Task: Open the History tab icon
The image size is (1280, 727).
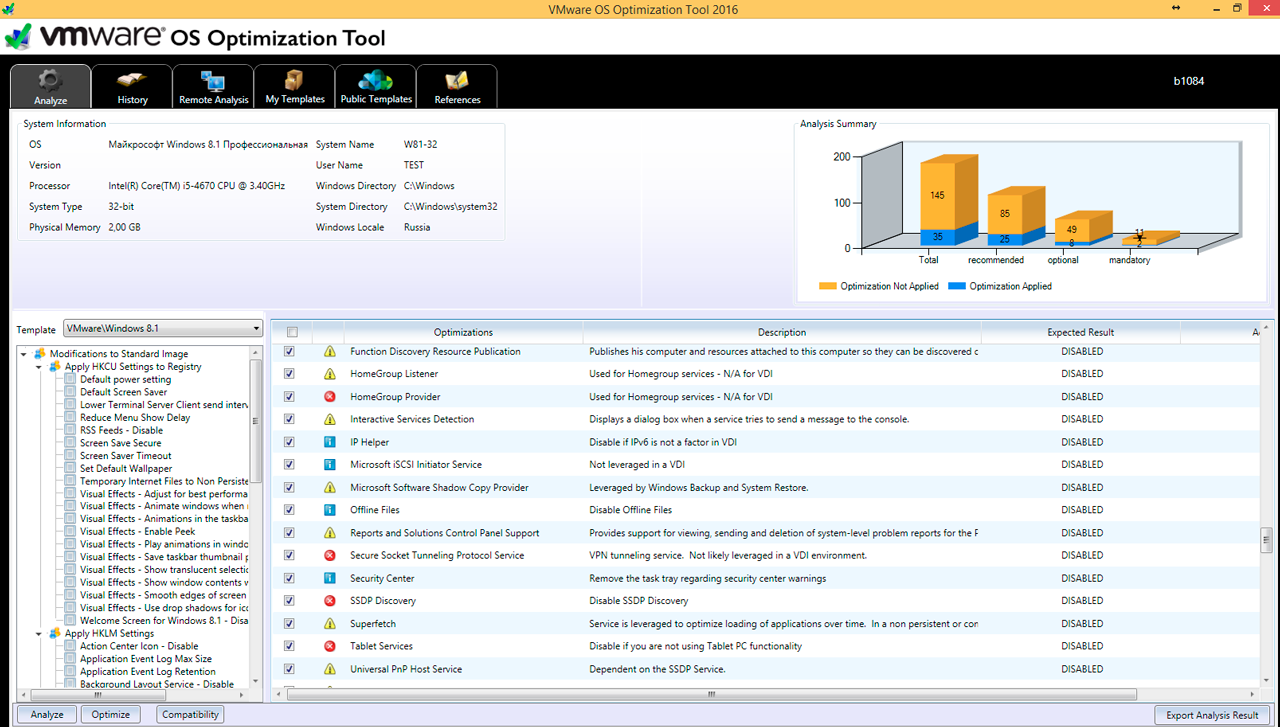Action: point(132,81)
